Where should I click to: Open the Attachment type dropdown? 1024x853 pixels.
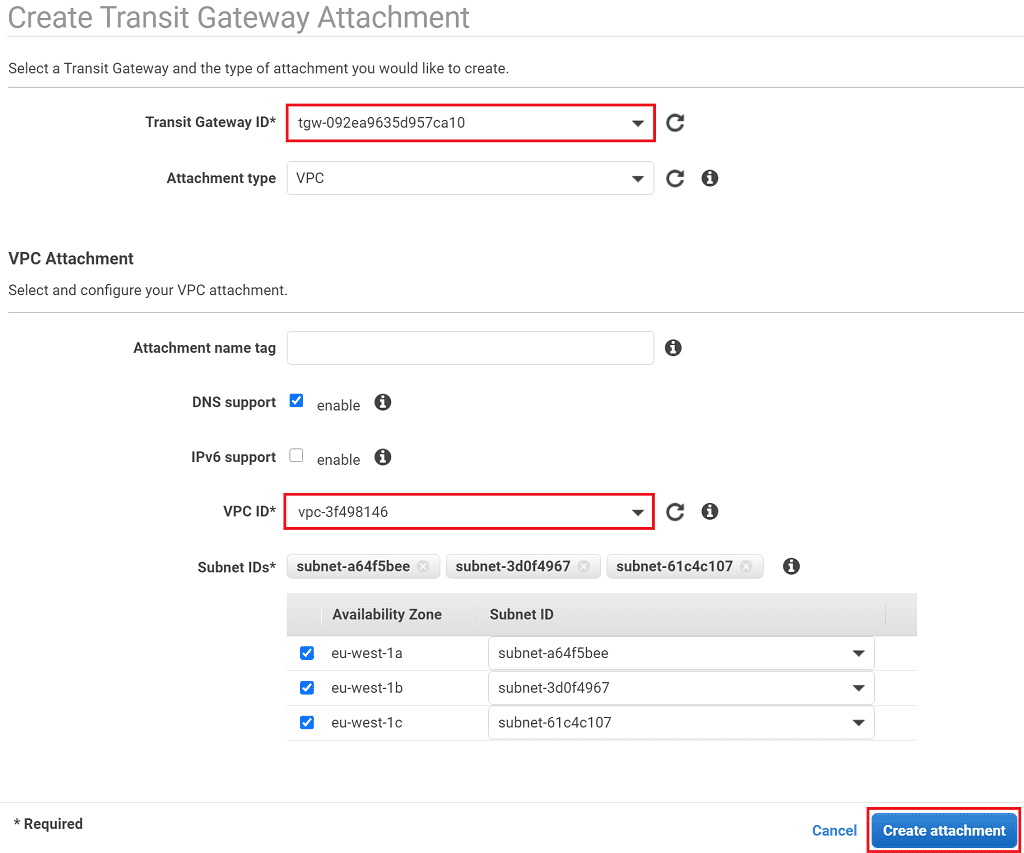click(470, 178)
